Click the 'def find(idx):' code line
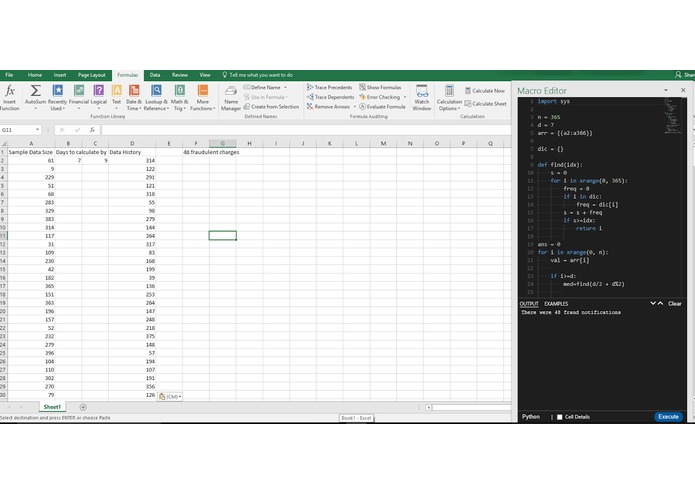This screenshot has width=695, height=494. click(x=560, y=165)
